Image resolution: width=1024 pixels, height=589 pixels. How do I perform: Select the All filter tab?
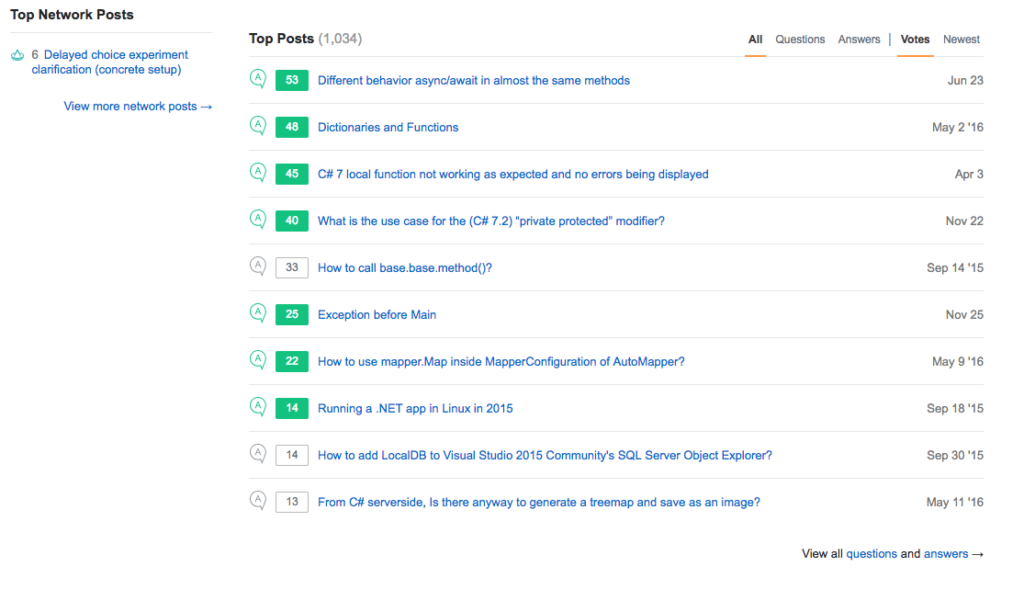[x=755, y=40]
